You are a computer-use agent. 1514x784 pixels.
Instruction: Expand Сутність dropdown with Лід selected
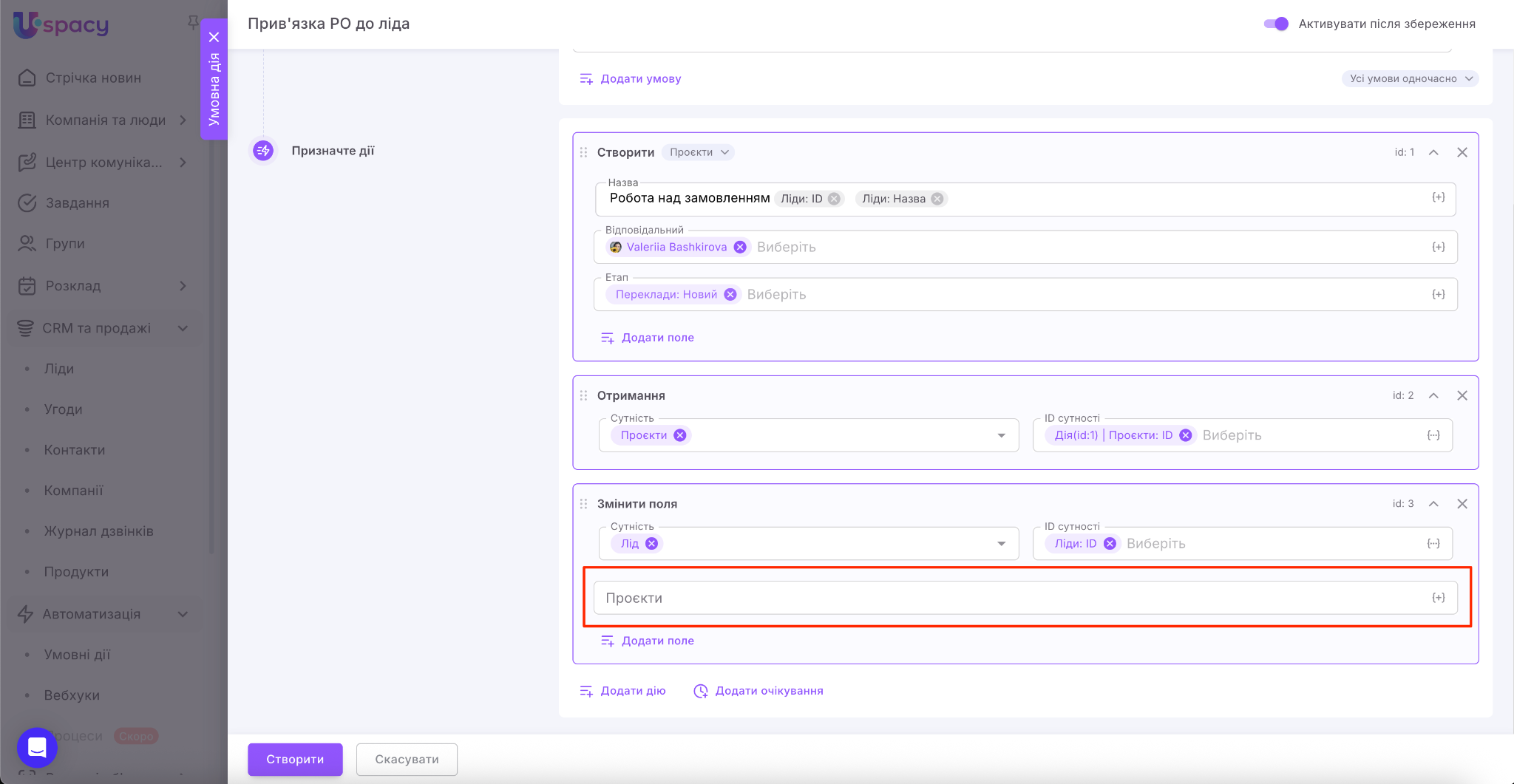pyautogui.click(x=1001, y=543)
